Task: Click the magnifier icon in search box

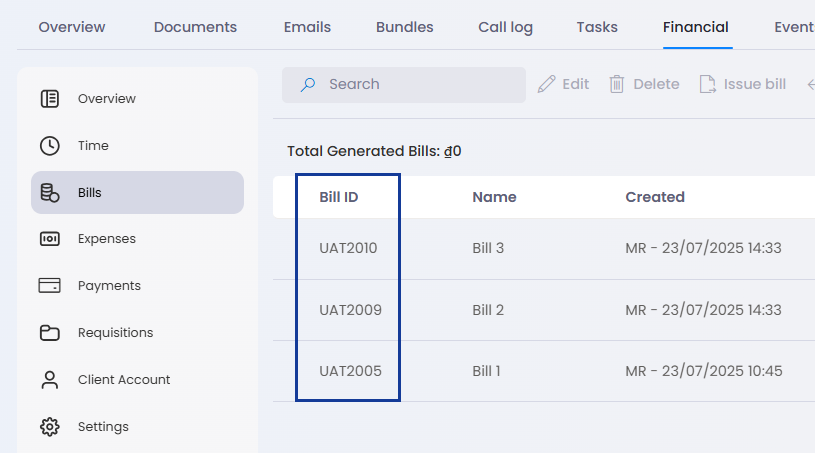Action: pos(308,85)
